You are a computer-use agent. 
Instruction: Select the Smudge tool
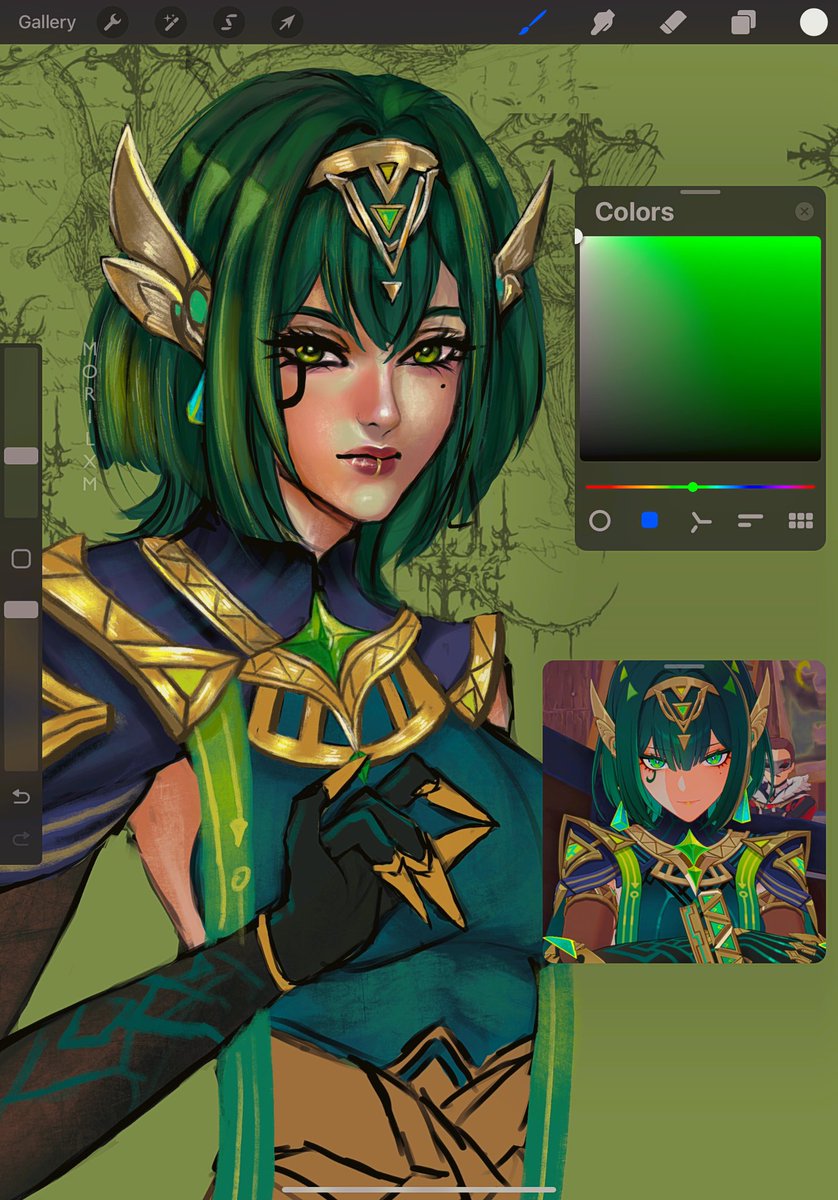pos(602,22)
